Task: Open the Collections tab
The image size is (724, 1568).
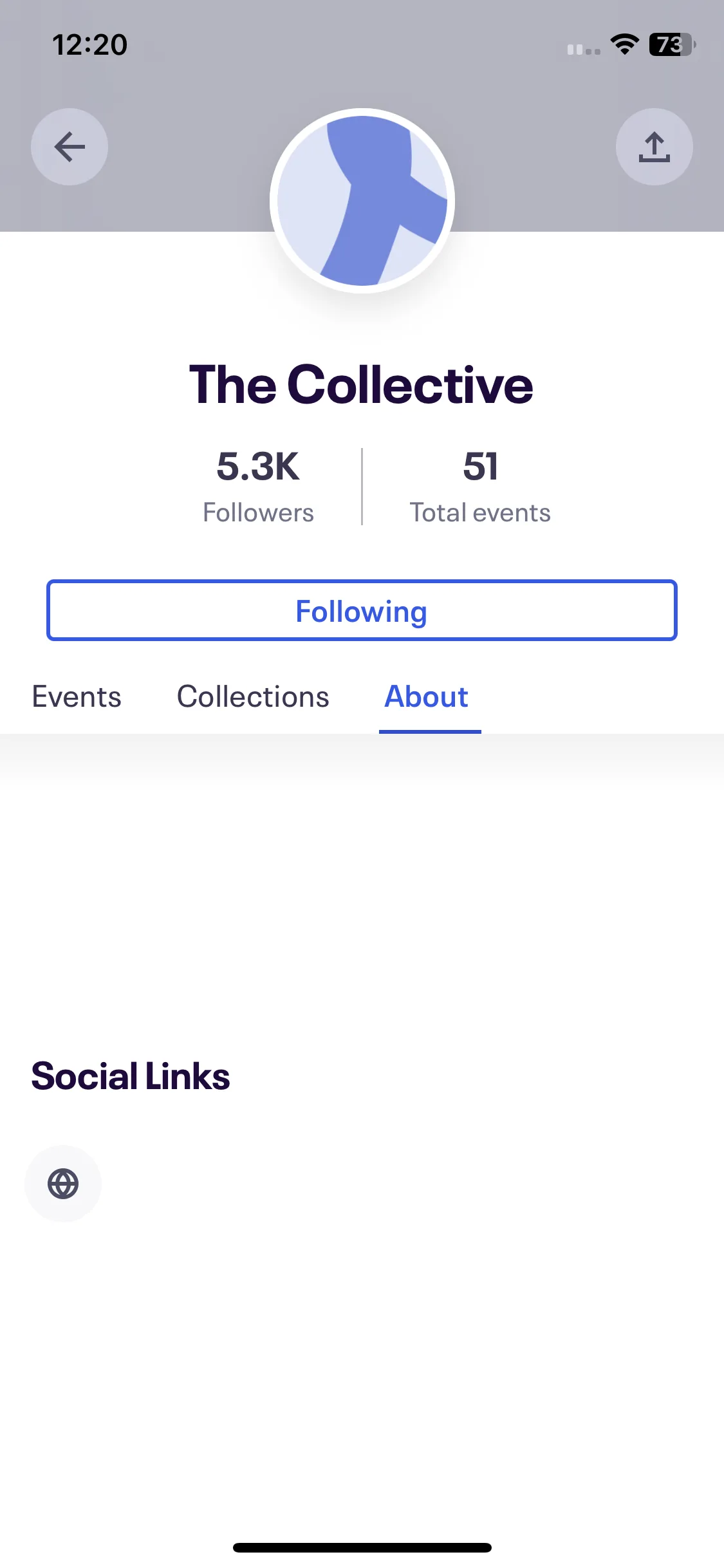Action: click(253, 696)
